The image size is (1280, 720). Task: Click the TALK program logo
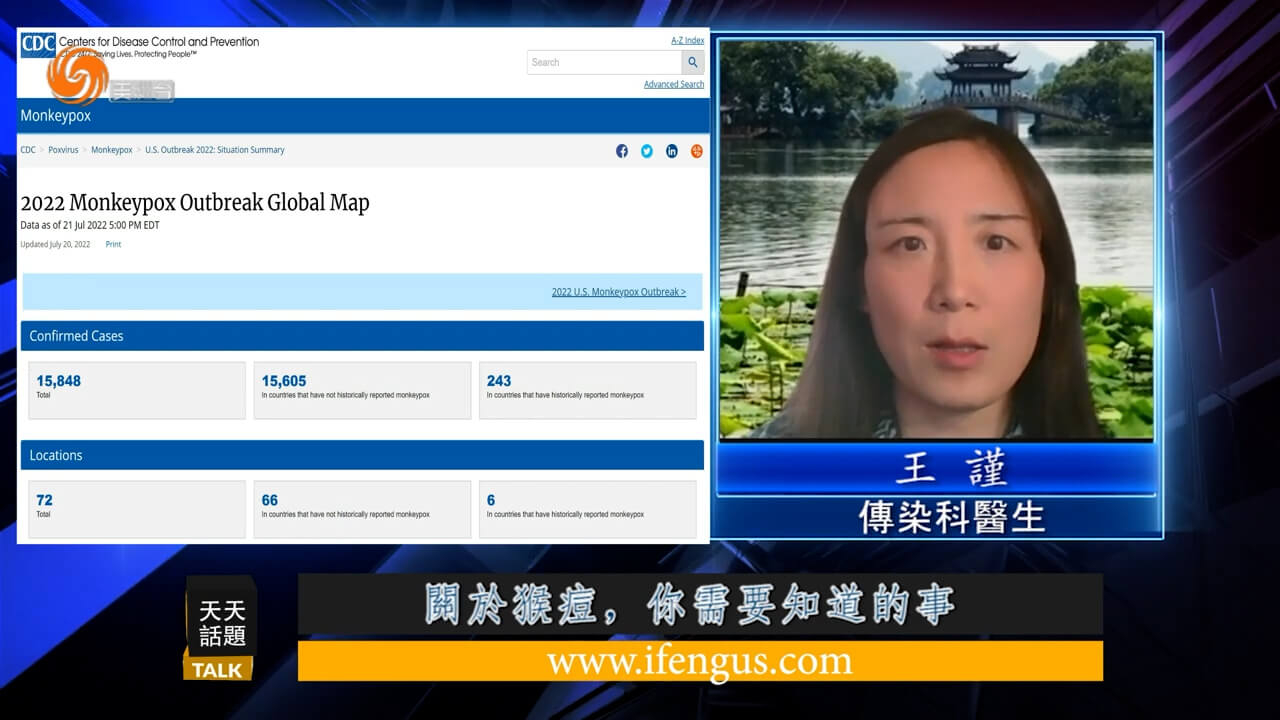pyautogui.click(x=219, y=632)
